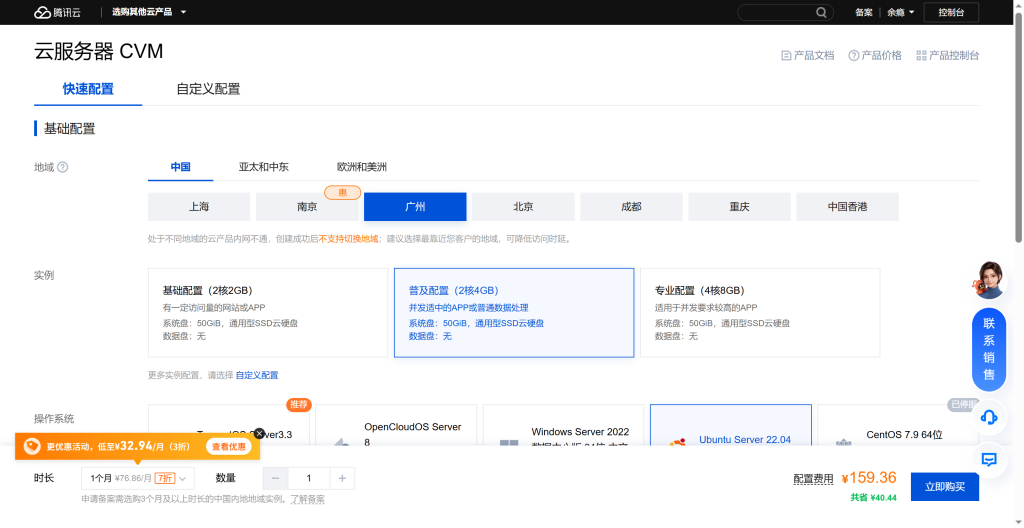Click the 配置费用 label
The image size is (1024, 528).
coord(813,479)
